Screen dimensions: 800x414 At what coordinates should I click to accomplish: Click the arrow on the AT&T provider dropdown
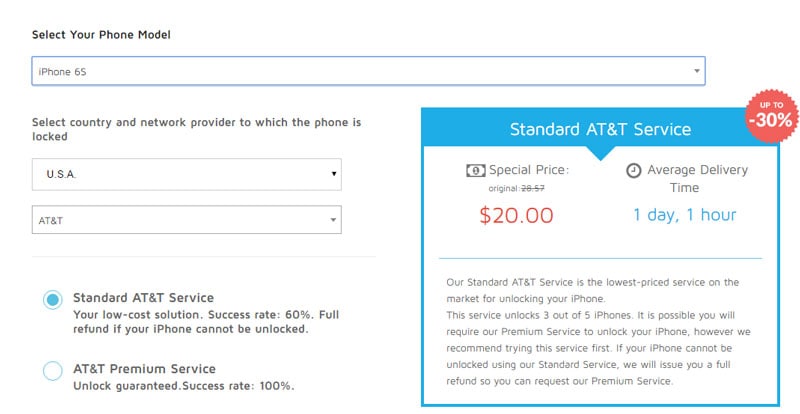click(334, 220)
